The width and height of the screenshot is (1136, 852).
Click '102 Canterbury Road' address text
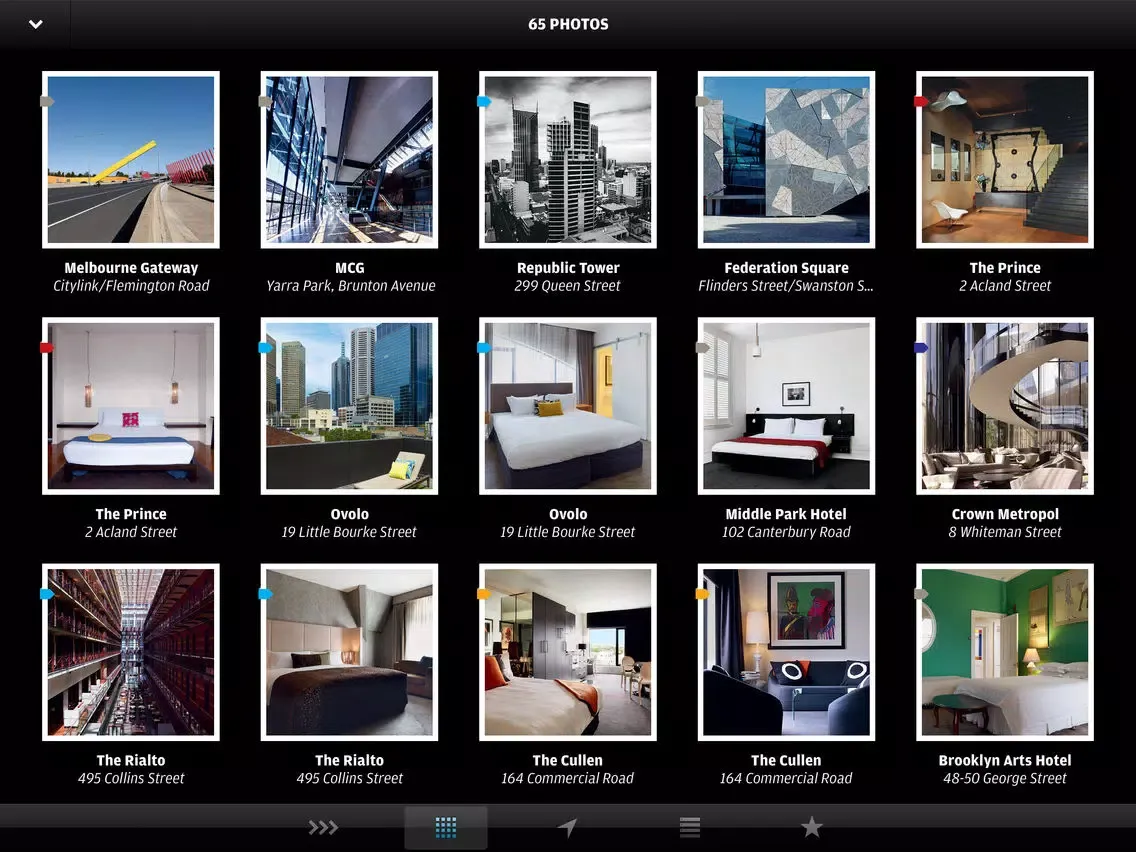(786, 532)
